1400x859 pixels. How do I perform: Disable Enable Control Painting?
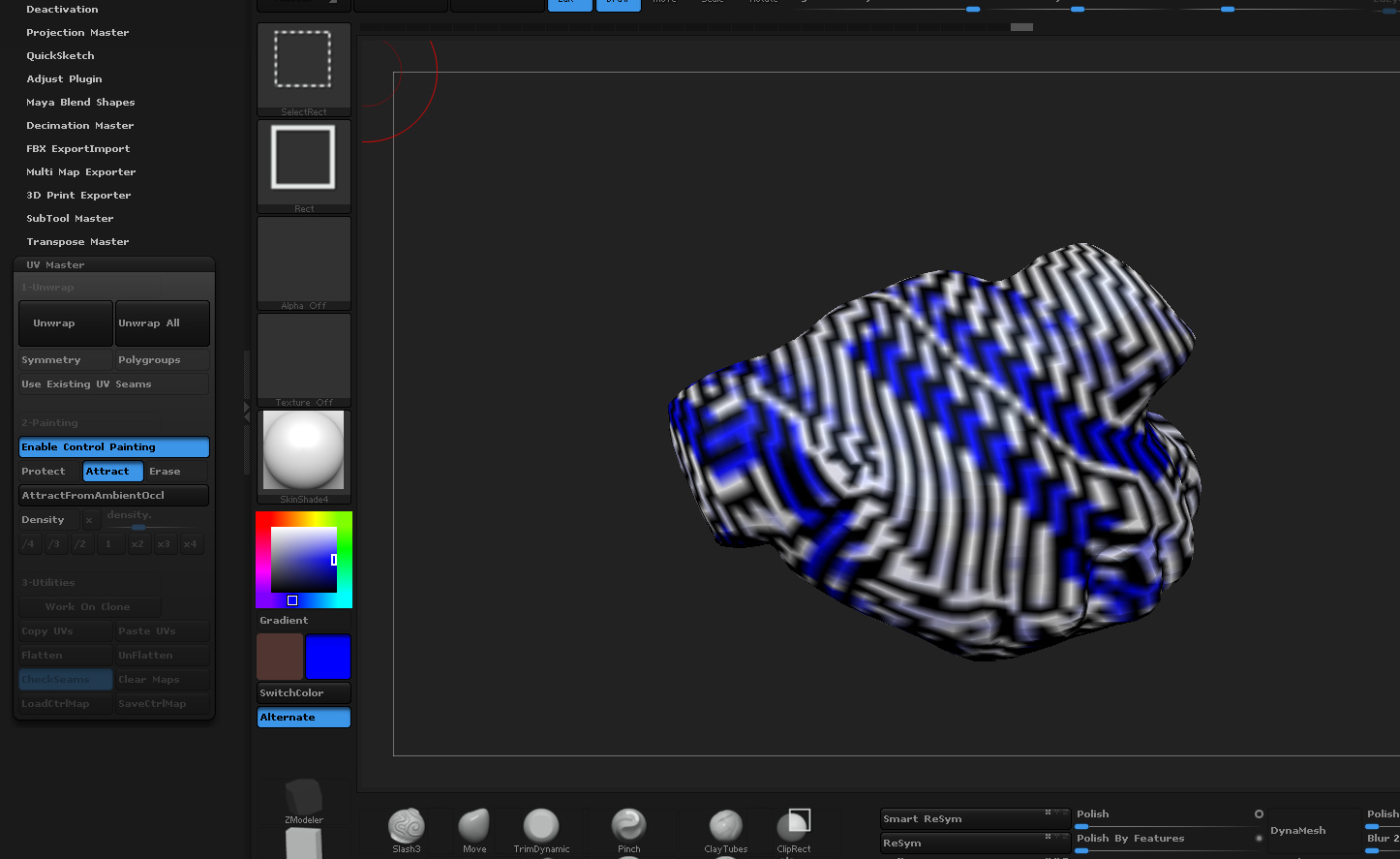[113, 447]
